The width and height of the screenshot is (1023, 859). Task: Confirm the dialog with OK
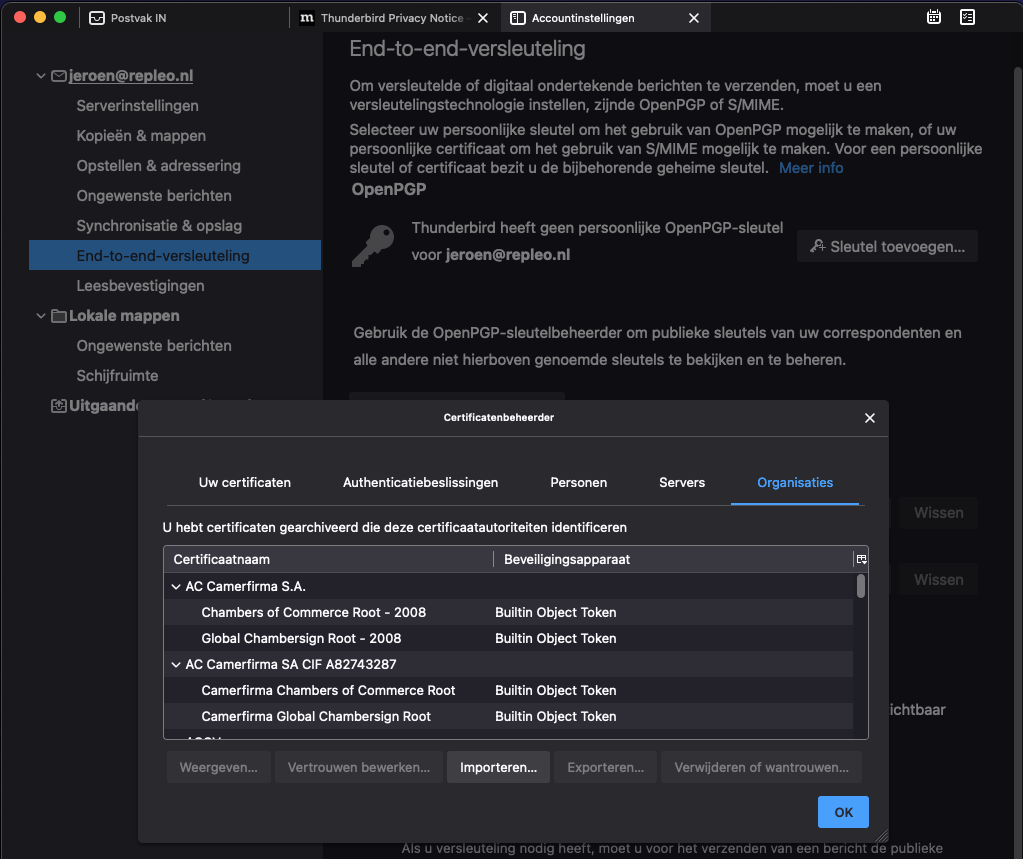point(843,812)
